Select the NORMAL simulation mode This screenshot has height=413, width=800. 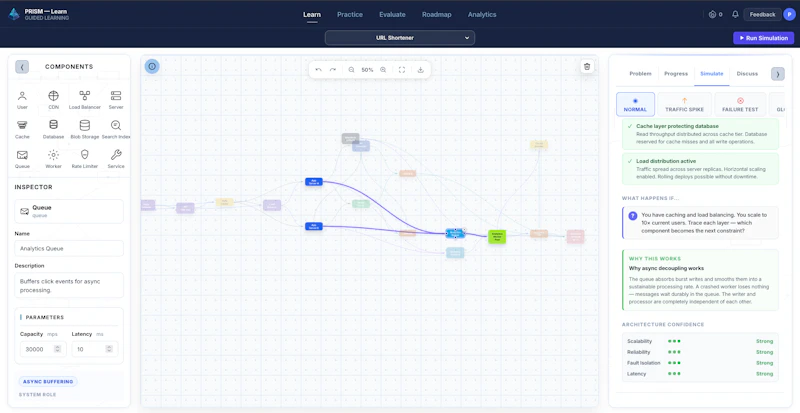click(x=635, y=105)
